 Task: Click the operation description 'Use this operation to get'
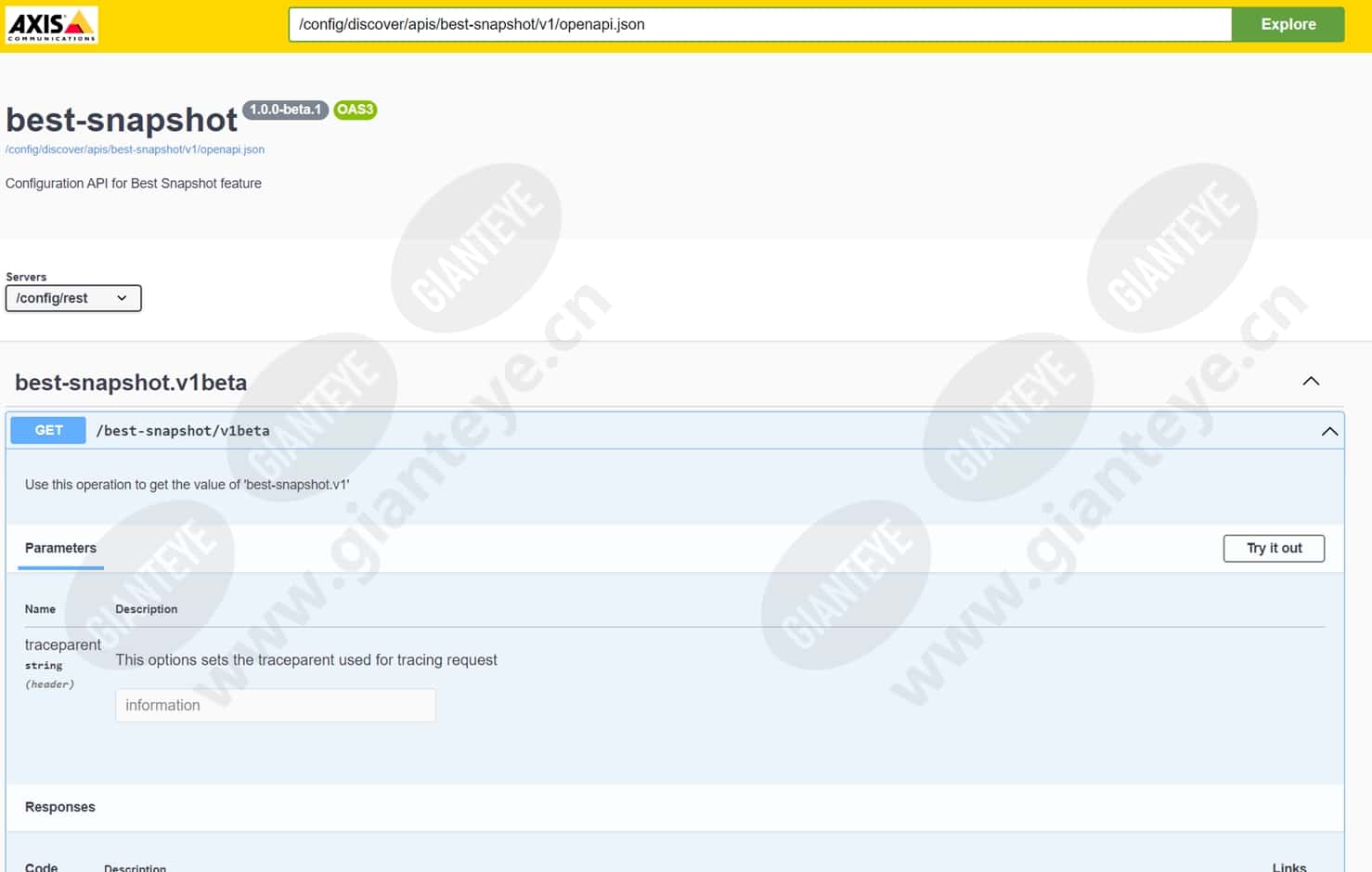click(x=187, y=485)
